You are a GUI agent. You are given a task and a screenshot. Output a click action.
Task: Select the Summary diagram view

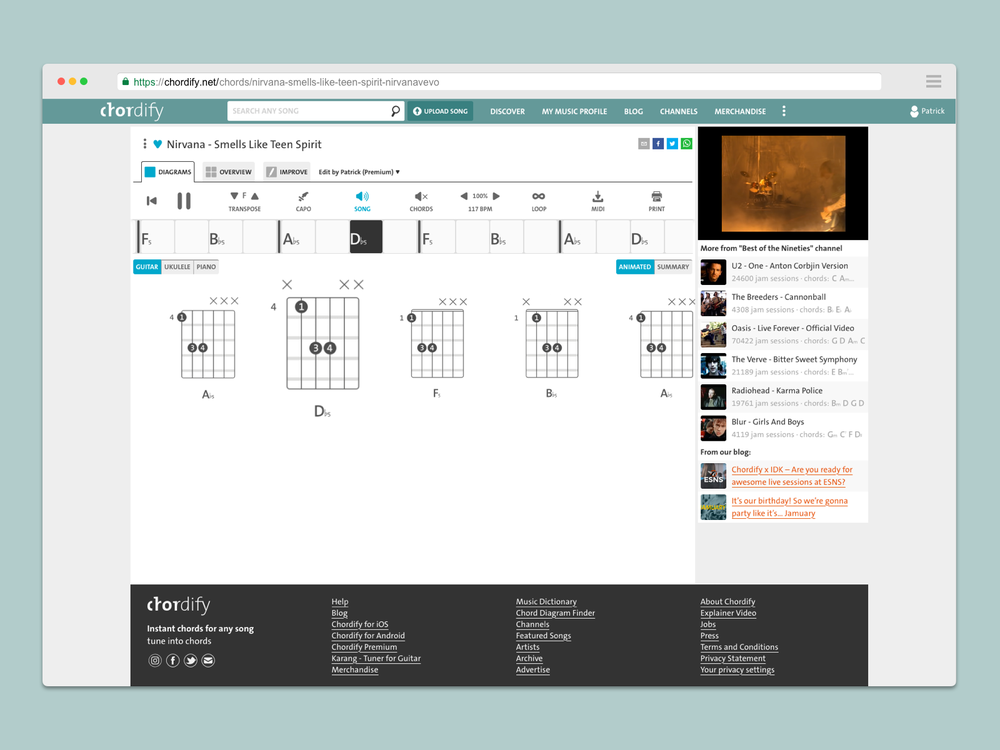pyautogui.click(x=673, y=267)
